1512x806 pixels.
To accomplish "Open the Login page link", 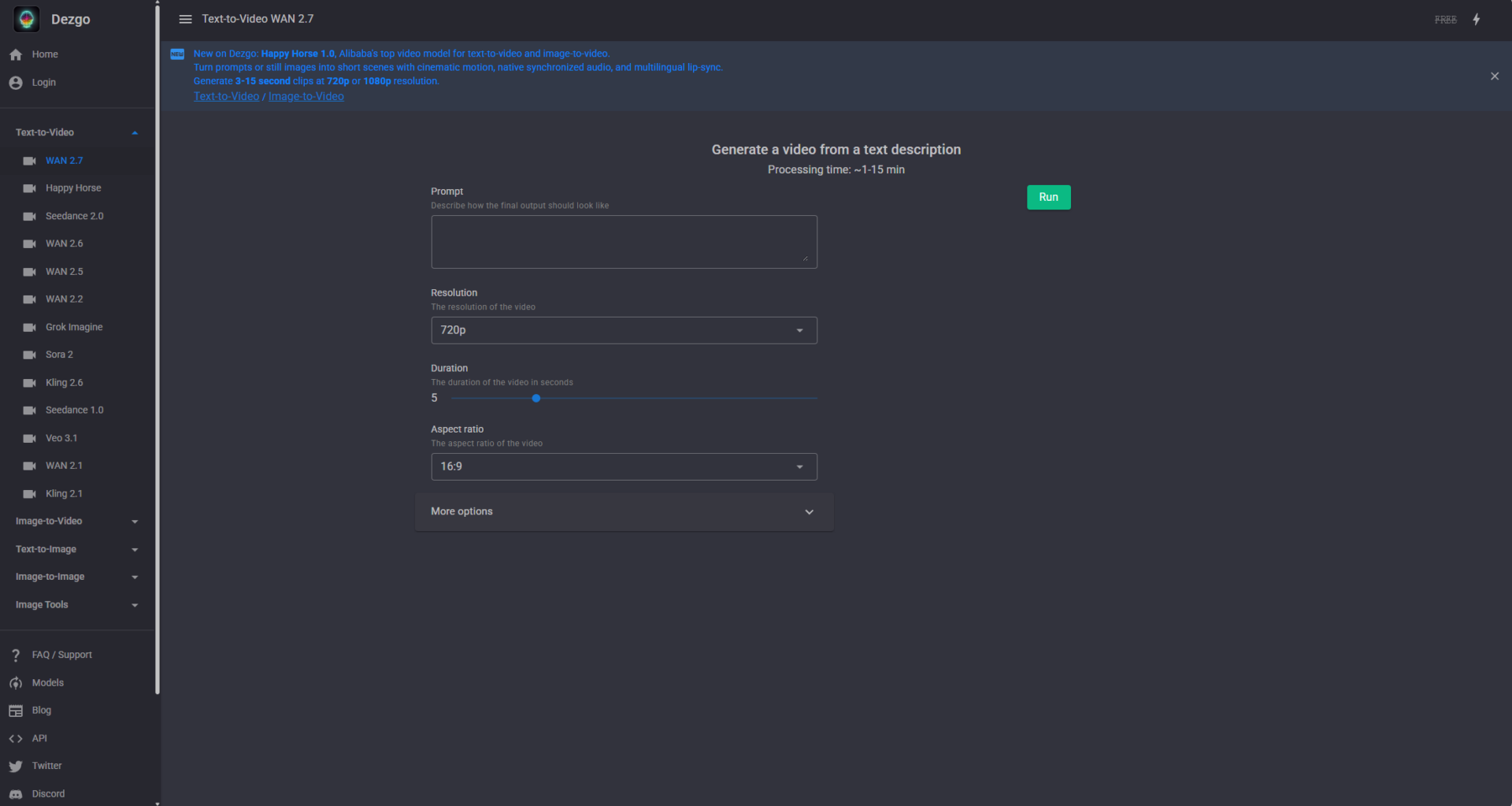I will 77,83.
